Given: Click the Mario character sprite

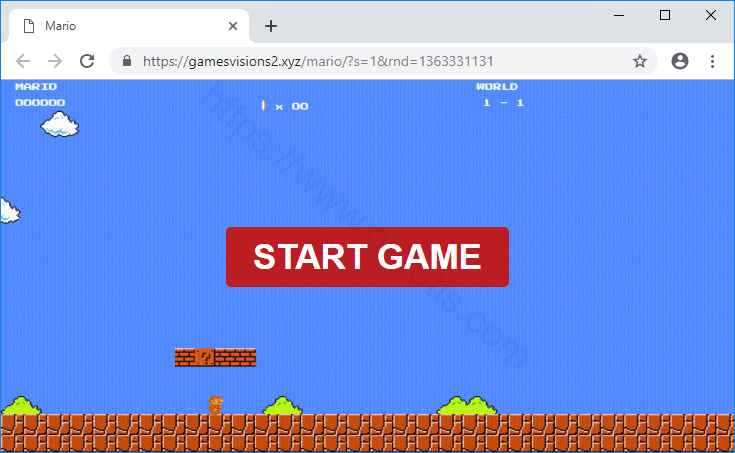Looking at the screenshot, I should [216, 405].
